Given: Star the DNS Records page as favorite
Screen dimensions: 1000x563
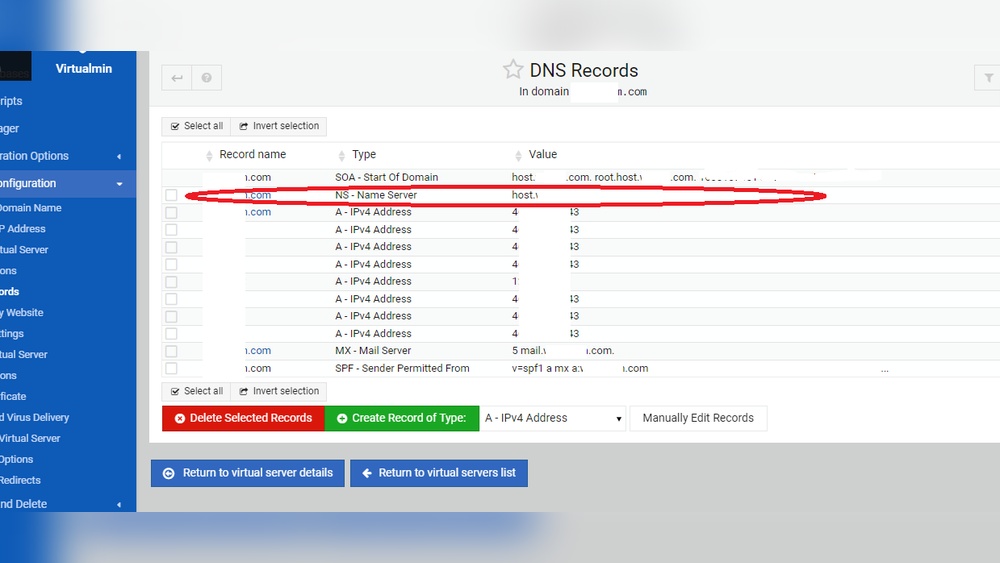Looking at the screenshot, I should tap(513, 69).
